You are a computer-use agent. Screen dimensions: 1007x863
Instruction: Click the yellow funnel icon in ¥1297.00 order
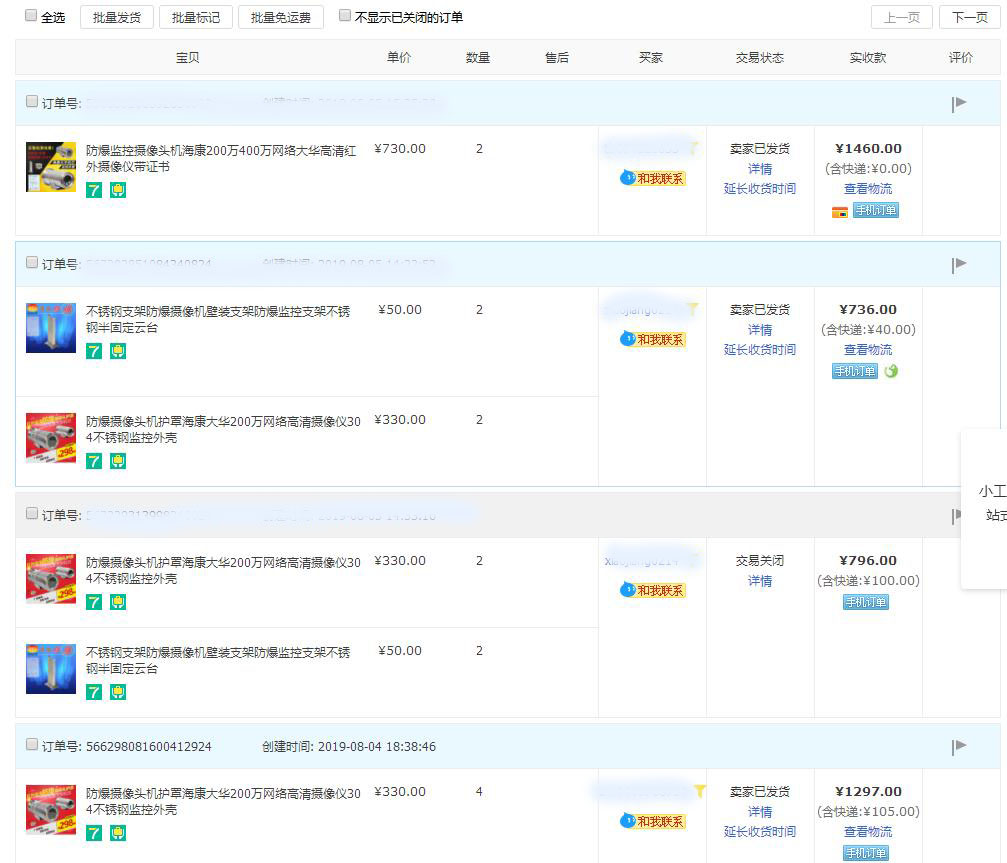[700, 791]
